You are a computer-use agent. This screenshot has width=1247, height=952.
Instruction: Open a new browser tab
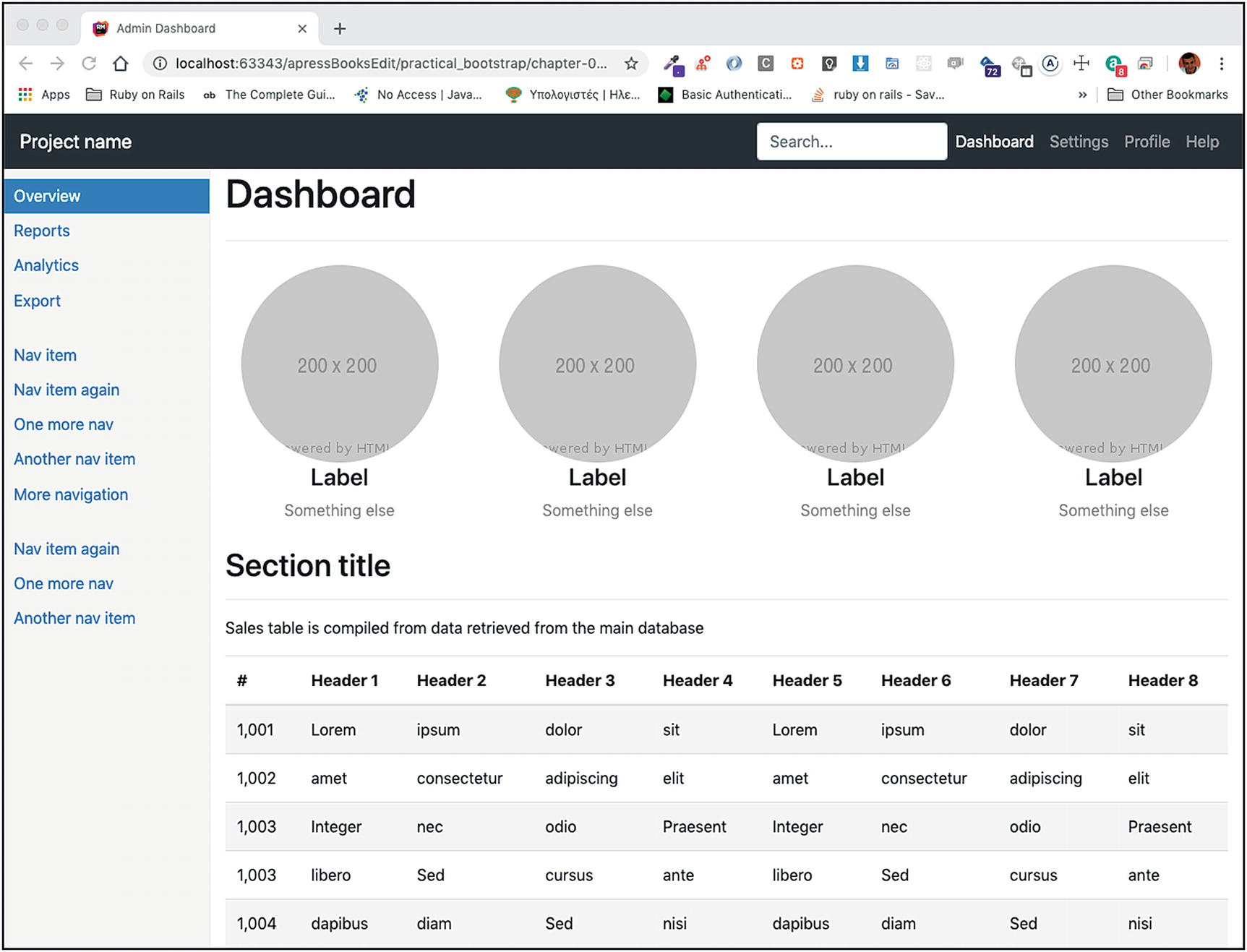tap(340, 29)
